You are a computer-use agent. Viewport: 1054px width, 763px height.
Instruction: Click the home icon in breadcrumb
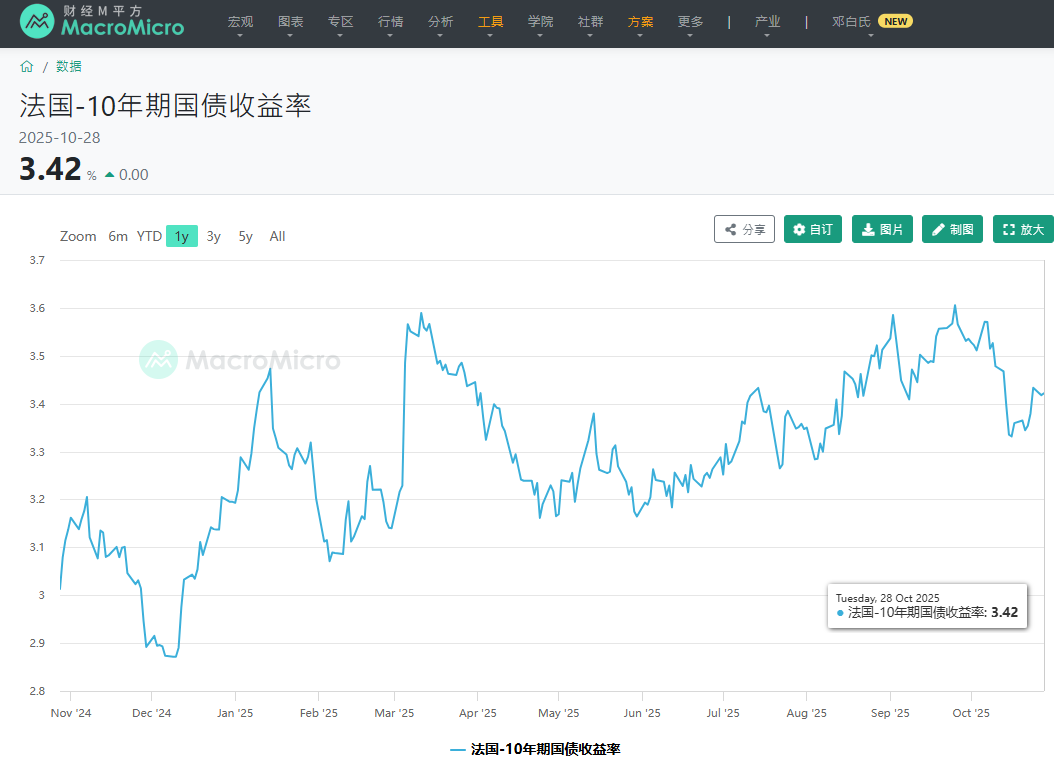[x=27, y=67]
